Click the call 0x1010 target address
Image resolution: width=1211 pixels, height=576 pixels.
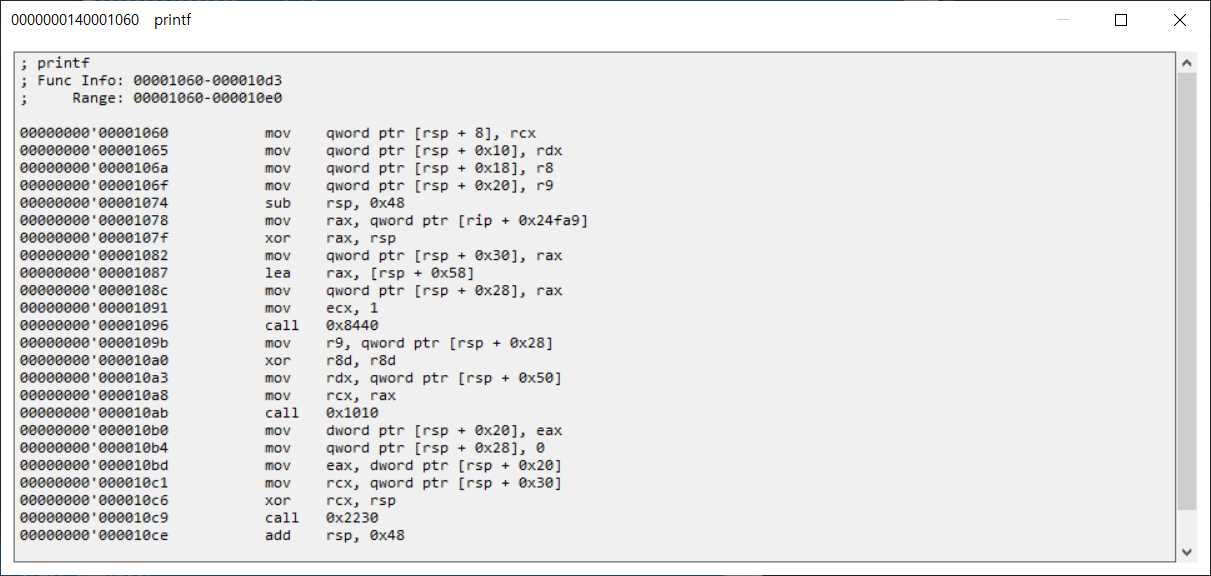click(x=352, y=413)
